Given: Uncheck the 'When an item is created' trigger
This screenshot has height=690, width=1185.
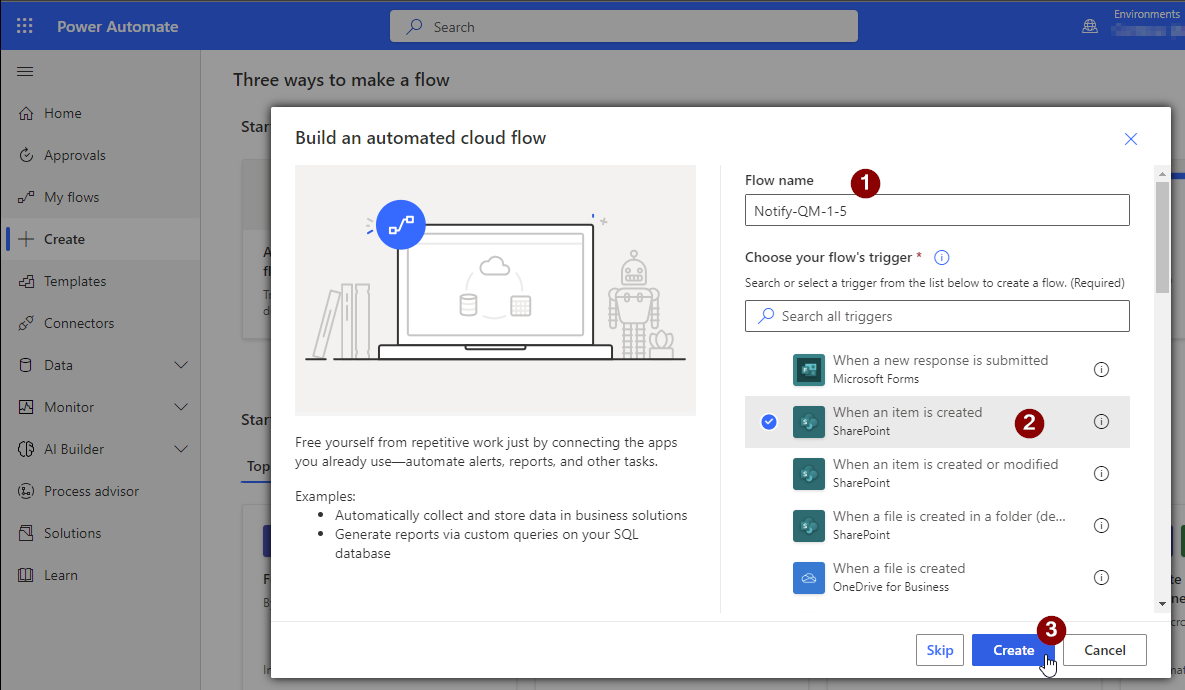Looking at the screenshot, I should point(769,422).
